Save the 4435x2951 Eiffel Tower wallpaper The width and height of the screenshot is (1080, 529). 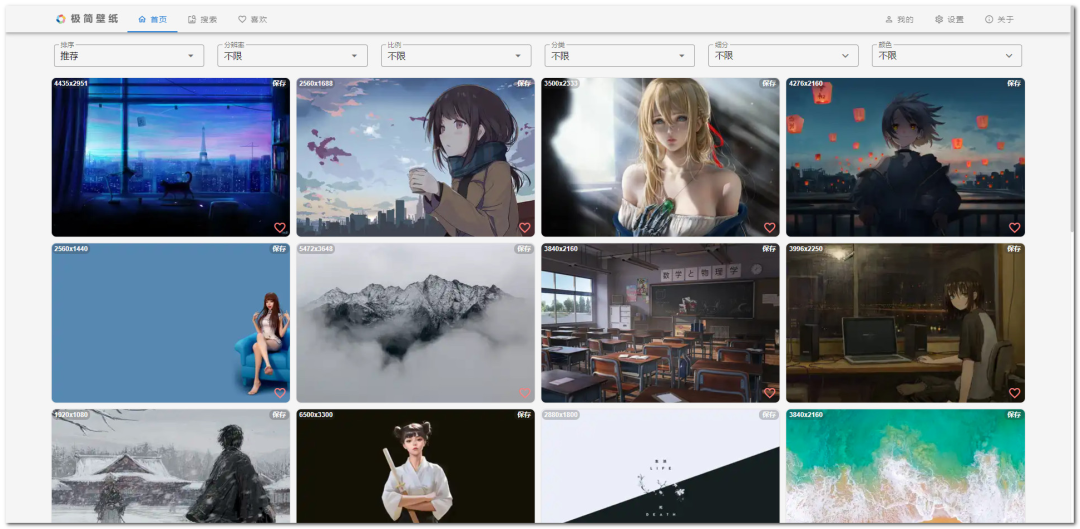[x=279, y=83]
